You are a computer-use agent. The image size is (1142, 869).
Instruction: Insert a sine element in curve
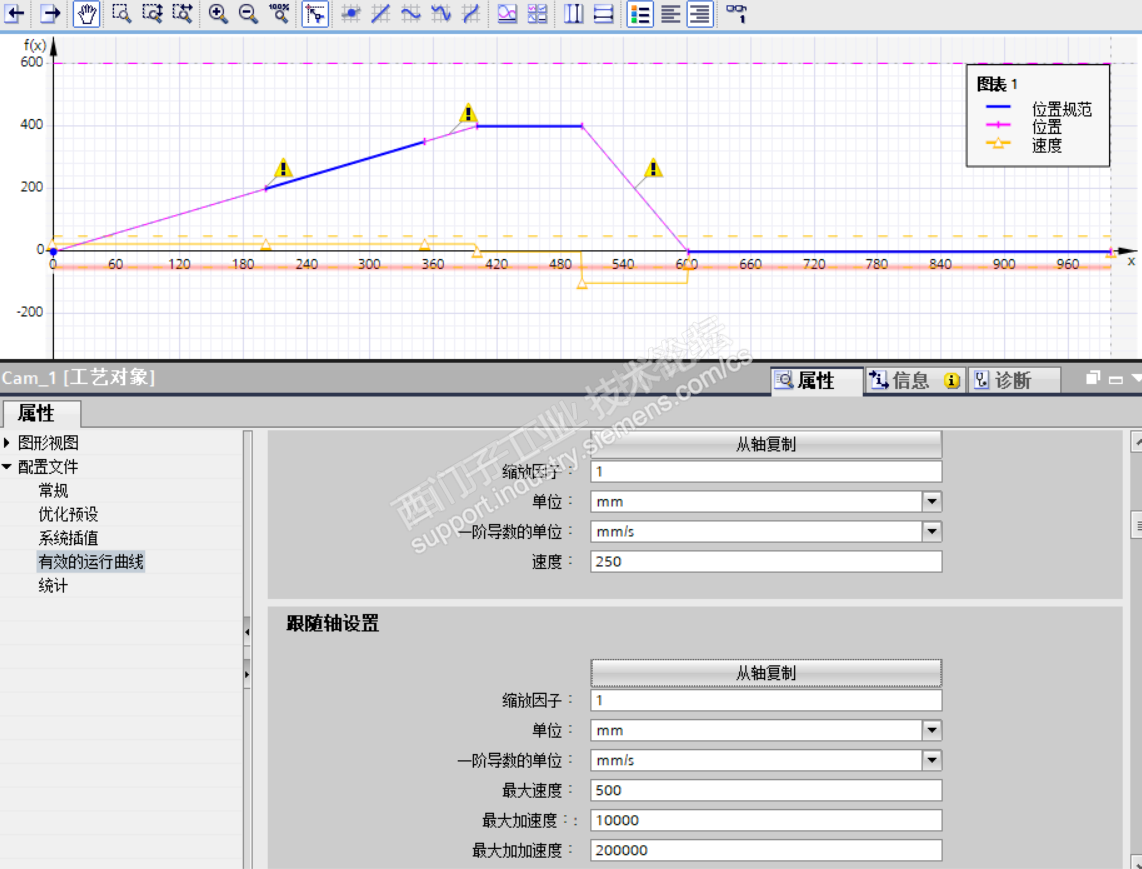coord(411,13)
